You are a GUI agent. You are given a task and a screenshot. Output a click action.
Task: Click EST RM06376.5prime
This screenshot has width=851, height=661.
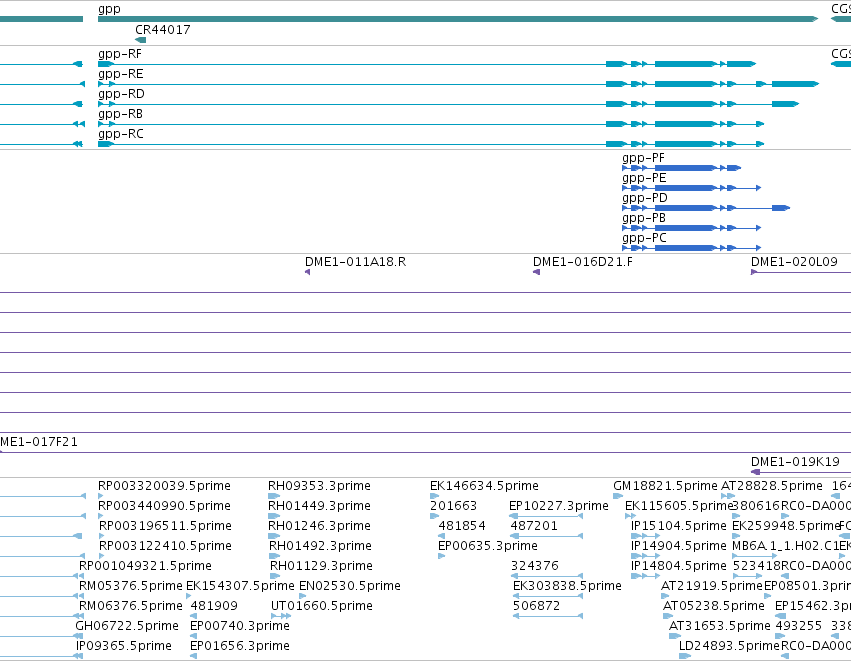(131, 606)
